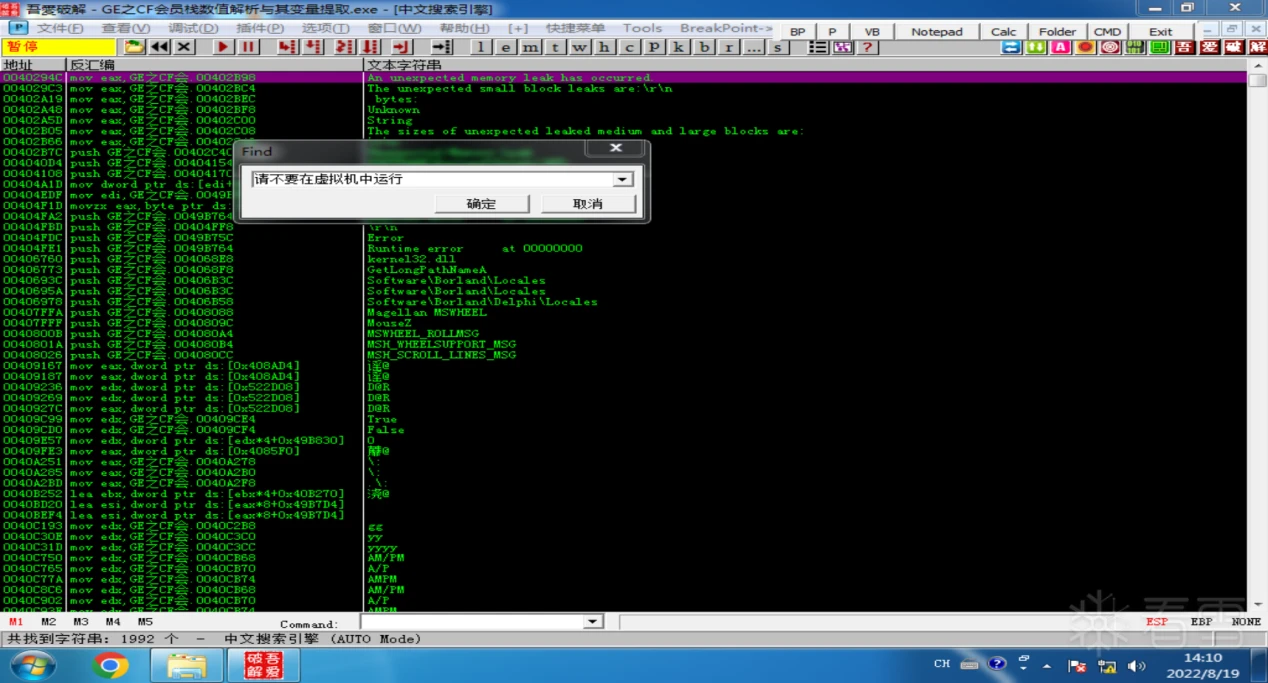Viewport: 1268px width, 683px height.
Task: Click the purple appearance grid icon
Action: coord(843,47)
